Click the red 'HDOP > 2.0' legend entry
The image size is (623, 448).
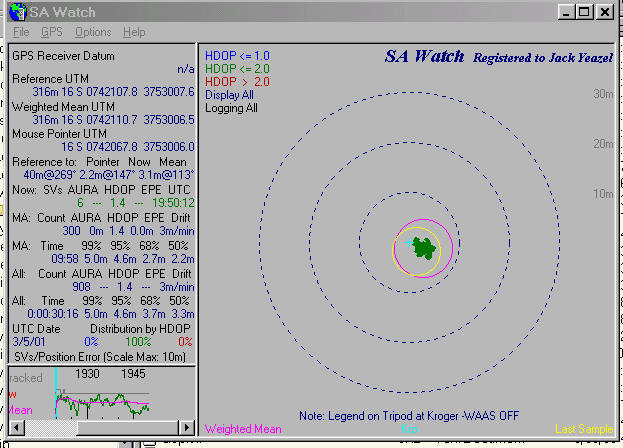pyautogui.click(x=238, y=82)
